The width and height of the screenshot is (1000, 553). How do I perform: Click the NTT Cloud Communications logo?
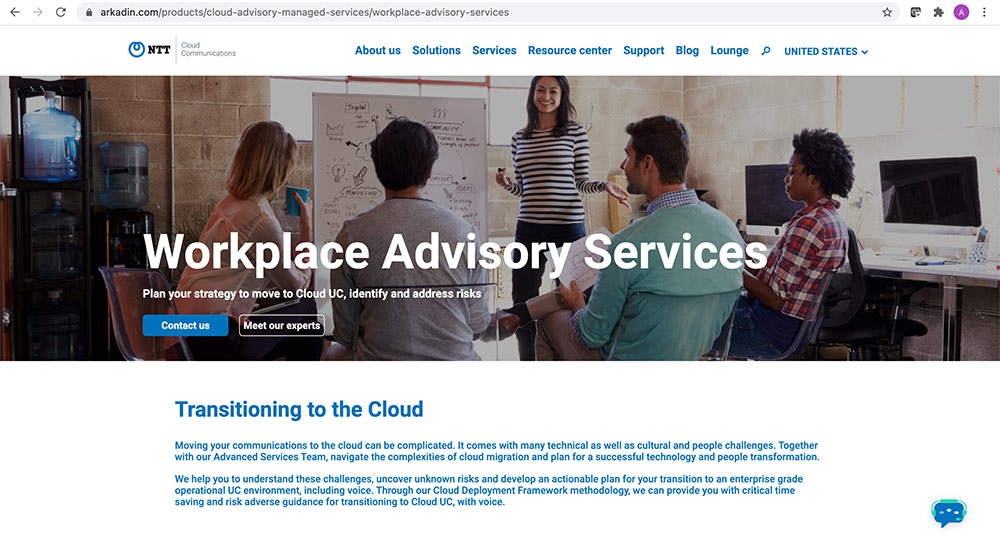point(182,49)
